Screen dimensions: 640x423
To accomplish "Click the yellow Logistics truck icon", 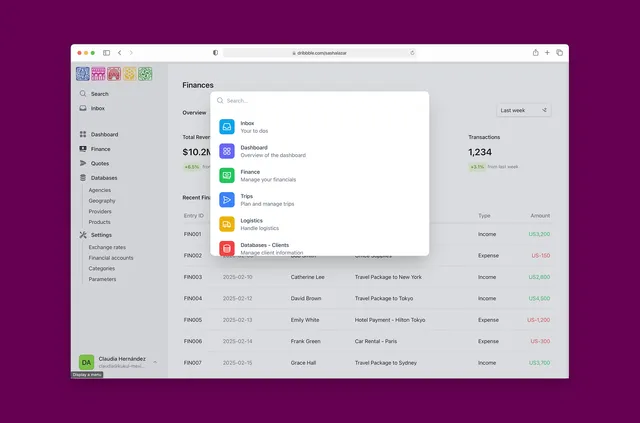I will pos(227,224).
